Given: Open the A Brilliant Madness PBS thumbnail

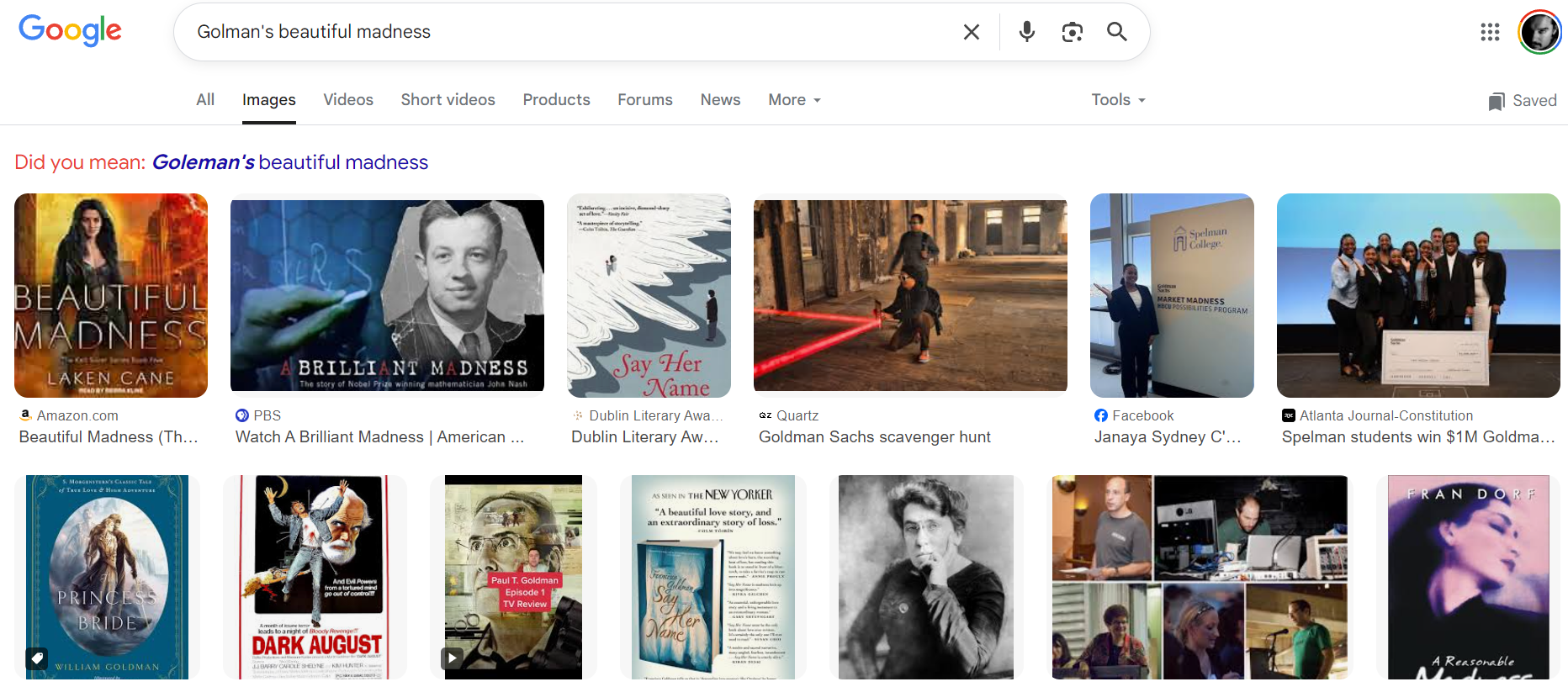Looking at the screenshot, I should (387, 295).
